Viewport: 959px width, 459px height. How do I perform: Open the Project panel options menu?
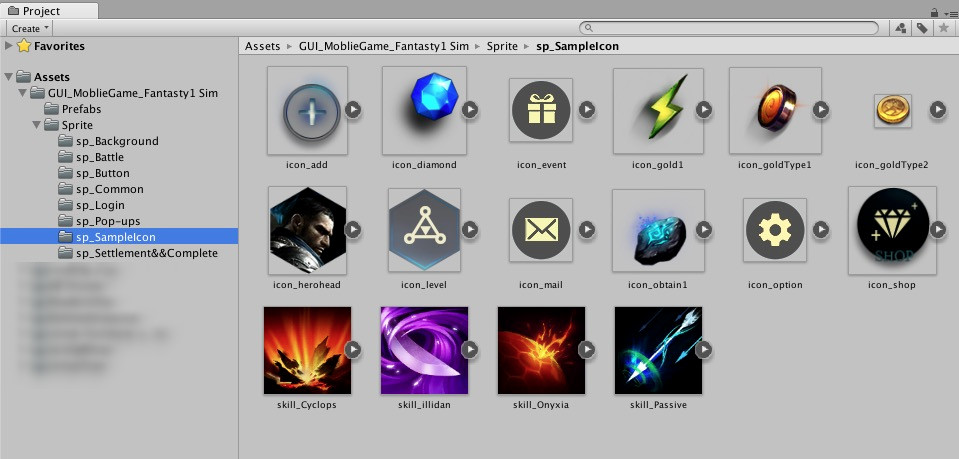coord(950,13)
